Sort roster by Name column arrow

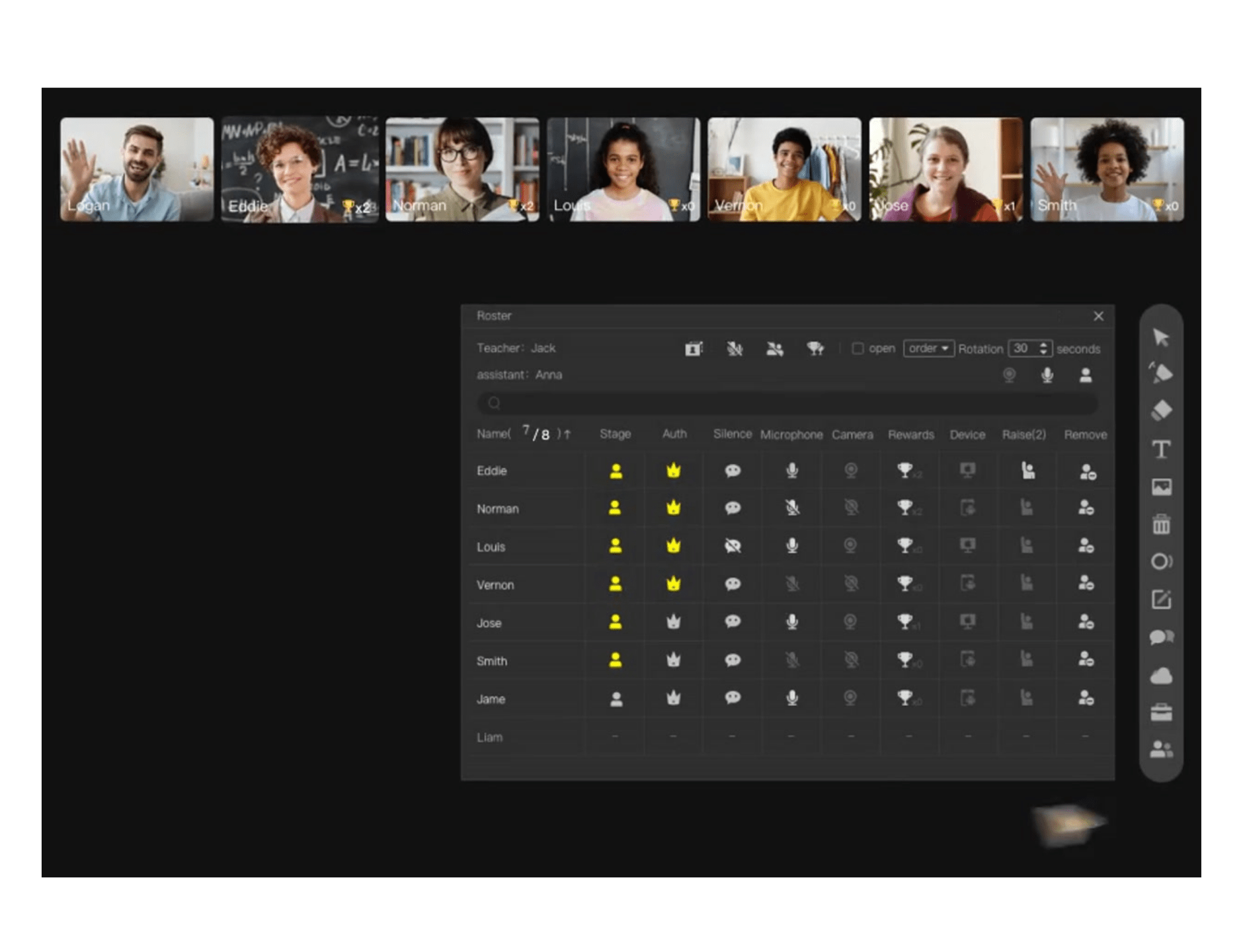(567, 434)
